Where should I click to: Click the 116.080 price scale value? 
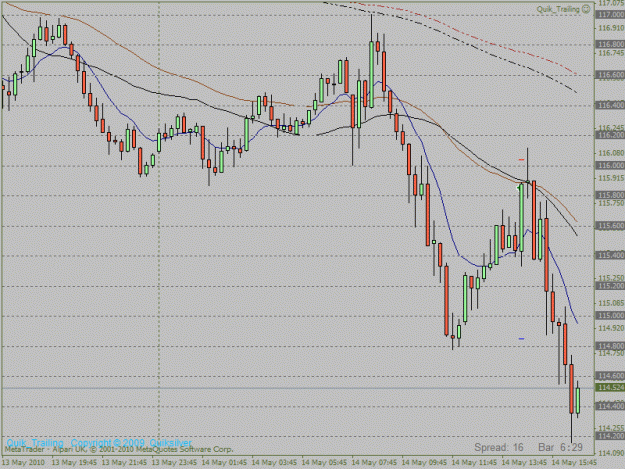pyautogui.click(x=611, y=153)
